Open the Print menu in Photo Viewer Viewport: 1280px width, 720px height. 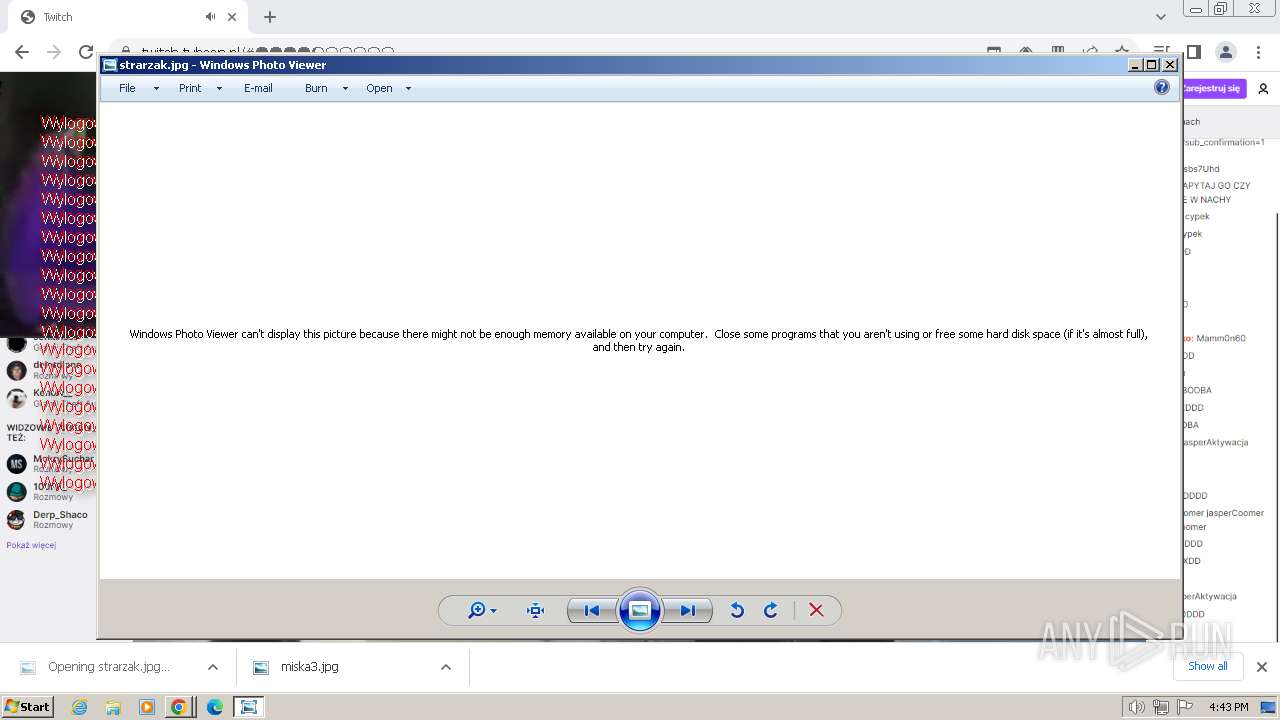[190, 88]
